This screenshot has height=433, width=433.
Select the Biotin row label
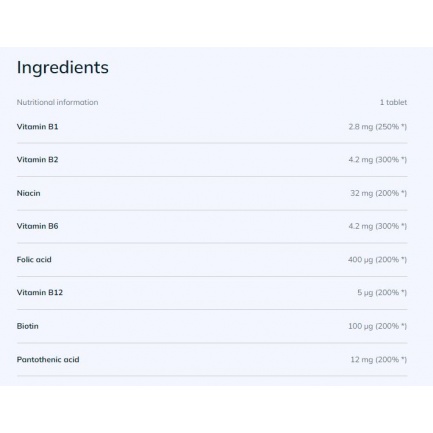pyautogui.click(x=28, y=326)
